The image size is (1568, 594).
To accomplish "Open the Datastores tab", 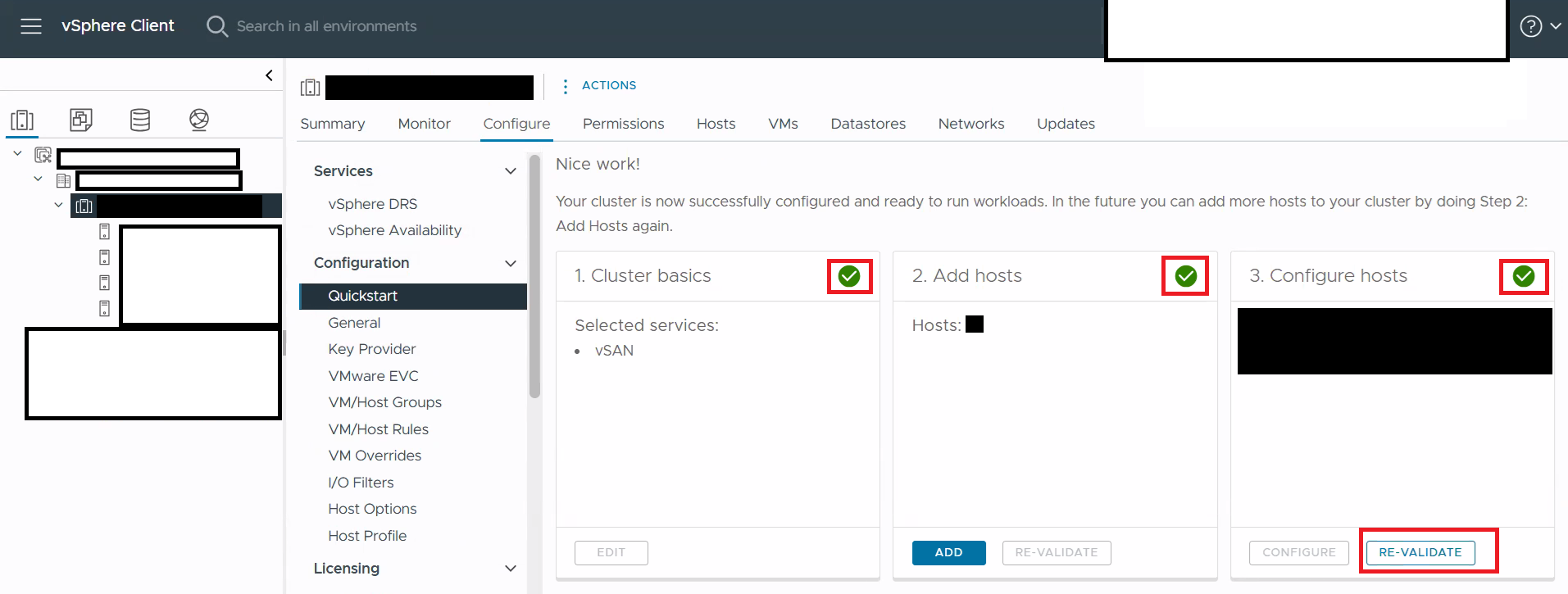I will tap(868, 124).
